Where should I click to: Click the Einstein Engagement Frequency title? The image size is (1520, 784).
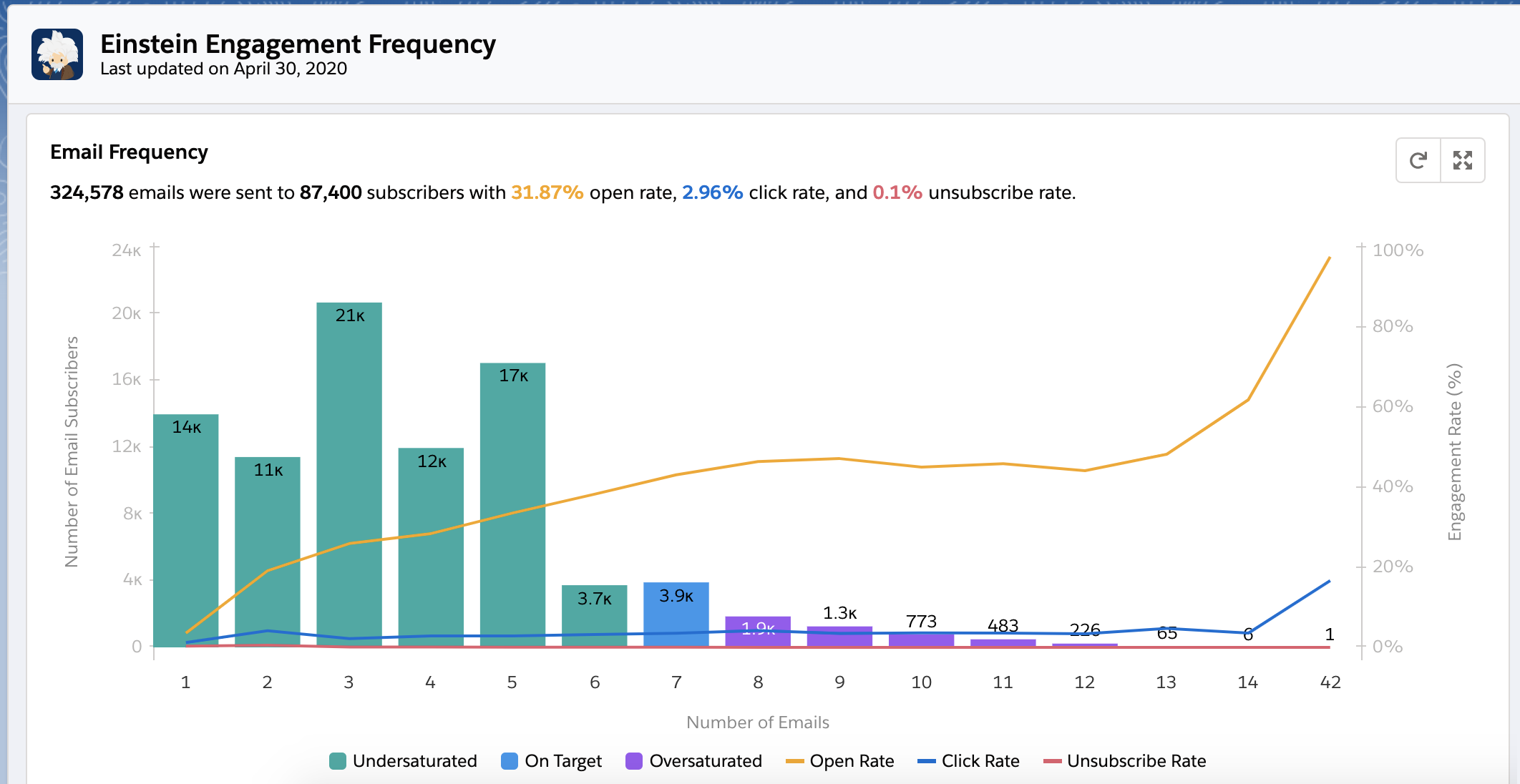(x=298, y=44)
